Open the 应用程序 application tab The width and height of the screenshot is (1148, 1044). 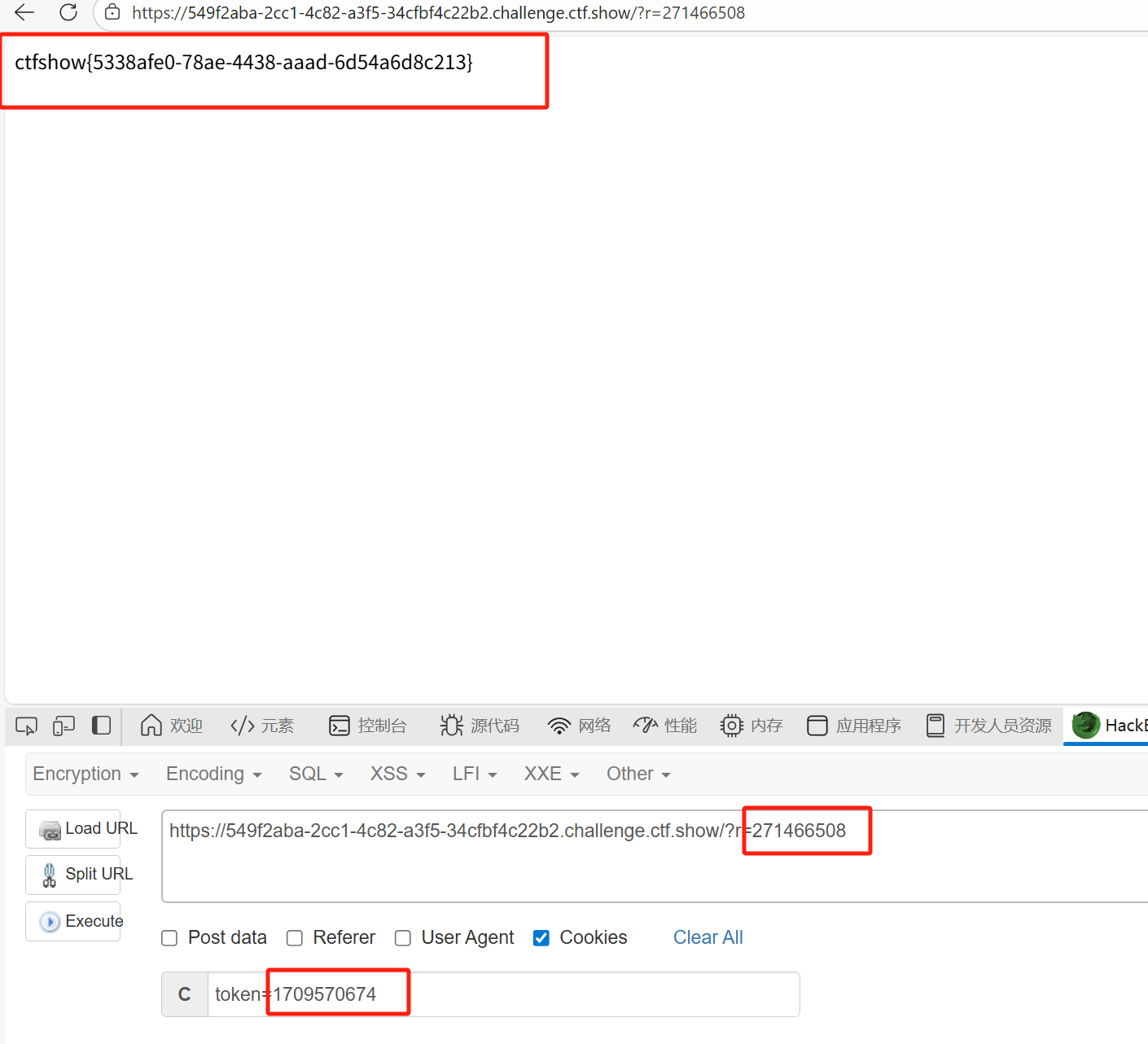pyautogui.click(x=853, y=726)
